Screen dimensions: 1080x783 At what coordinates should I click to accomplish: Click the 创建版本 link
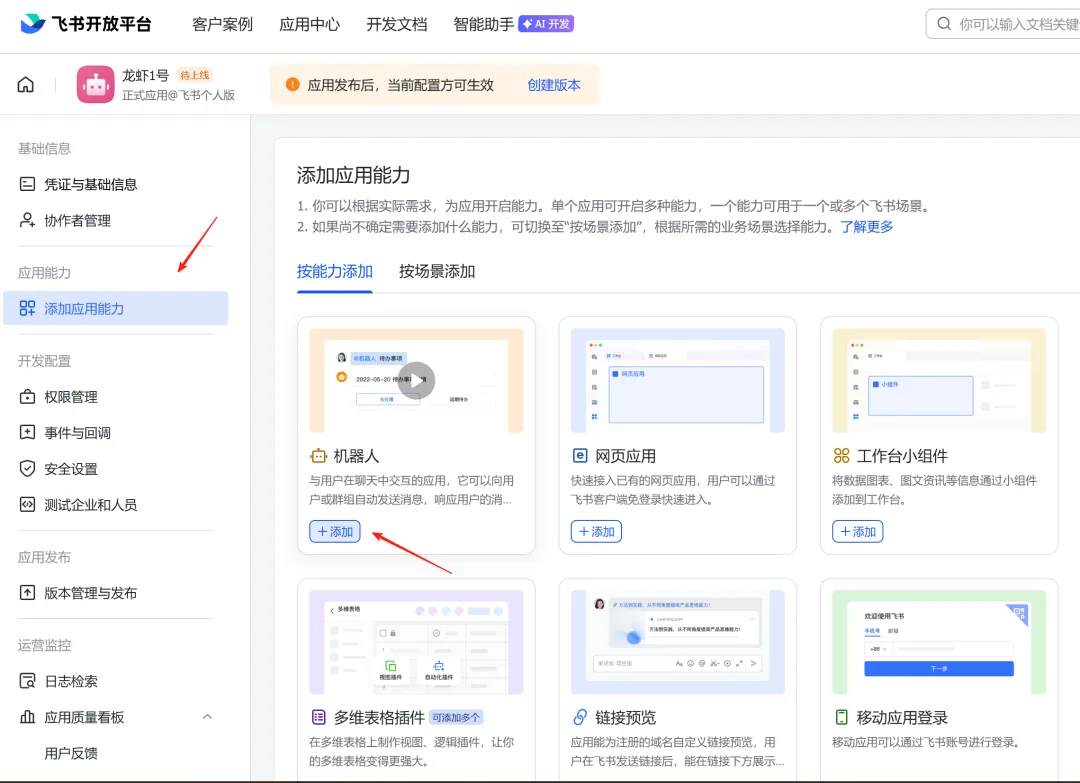(554, 85)
